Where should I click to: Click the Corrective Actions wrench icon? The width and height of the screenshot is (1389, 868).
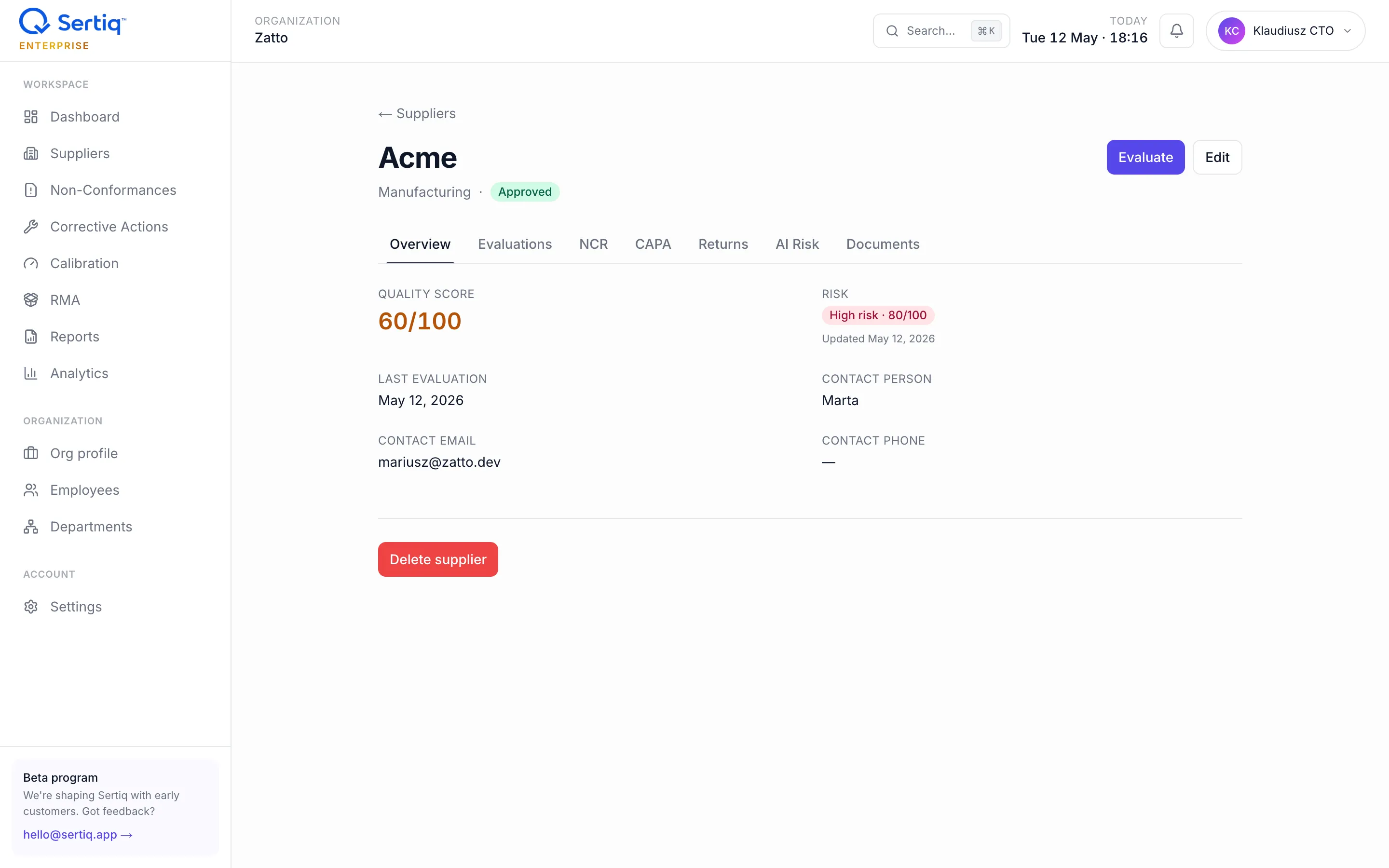(31, 227)
